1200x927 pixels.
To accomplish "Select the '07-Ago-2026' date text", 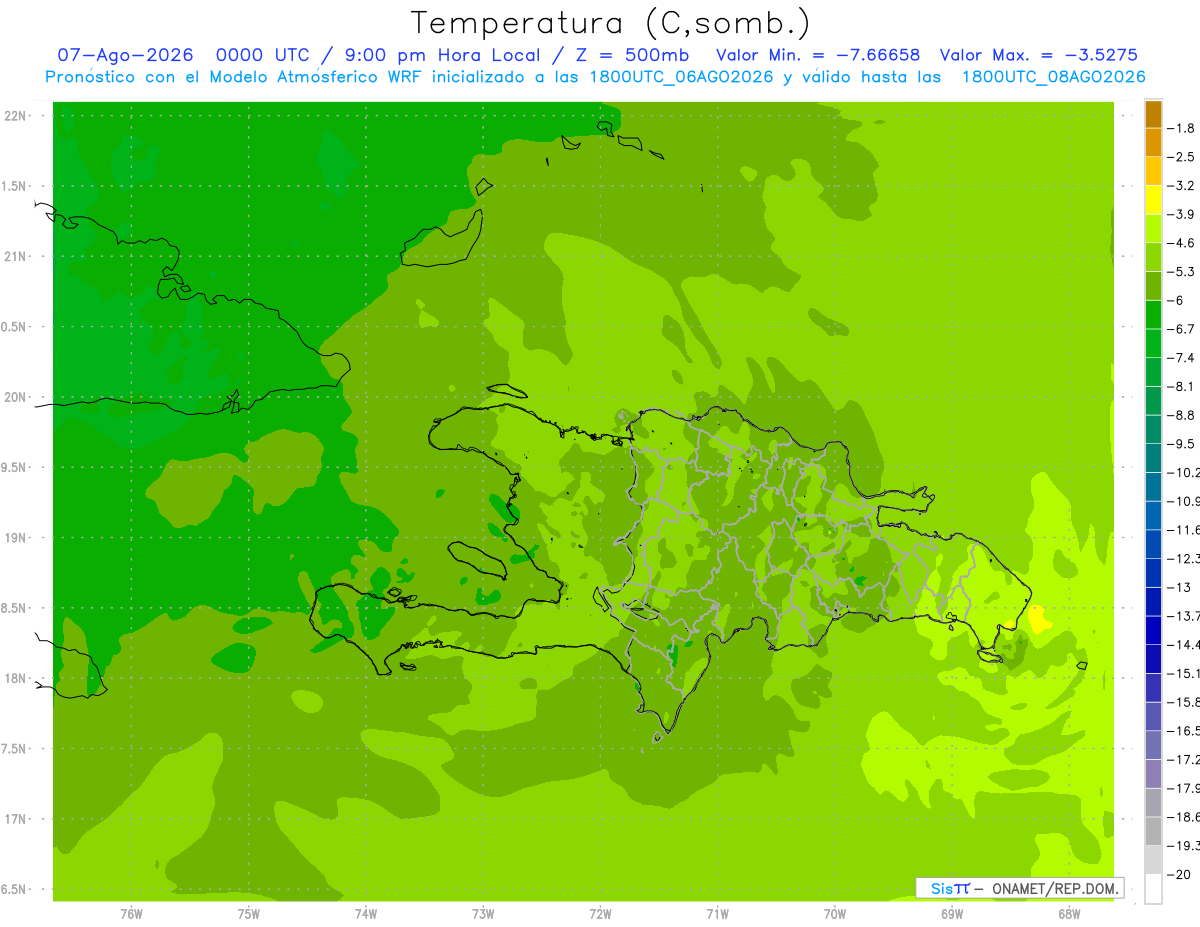I will pos(126,56).
